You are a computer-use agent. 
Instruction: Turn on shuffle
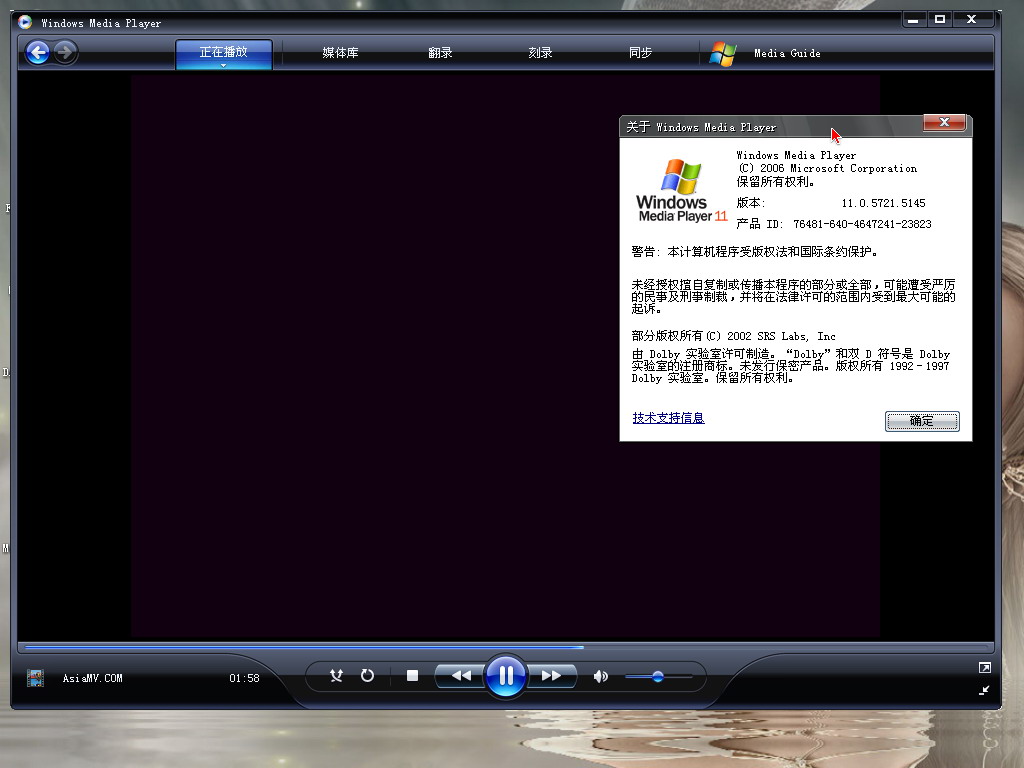coord(336,675)
